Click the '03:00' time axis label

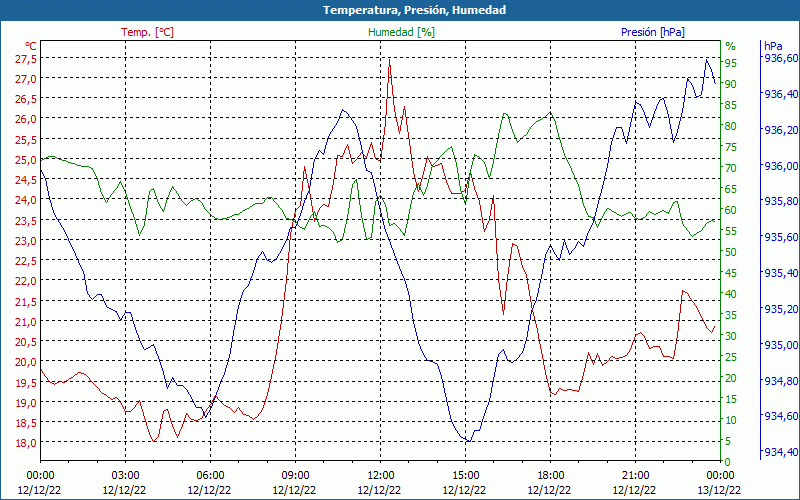(126, 476)
